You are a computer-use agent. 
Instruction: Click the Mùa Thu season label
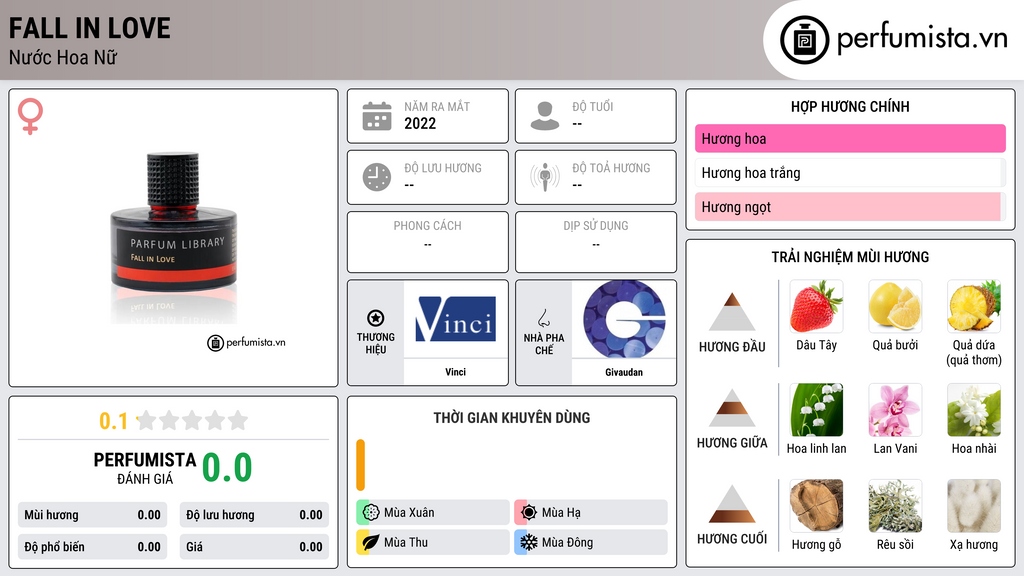pyautogui.click(x=406, y=542)
